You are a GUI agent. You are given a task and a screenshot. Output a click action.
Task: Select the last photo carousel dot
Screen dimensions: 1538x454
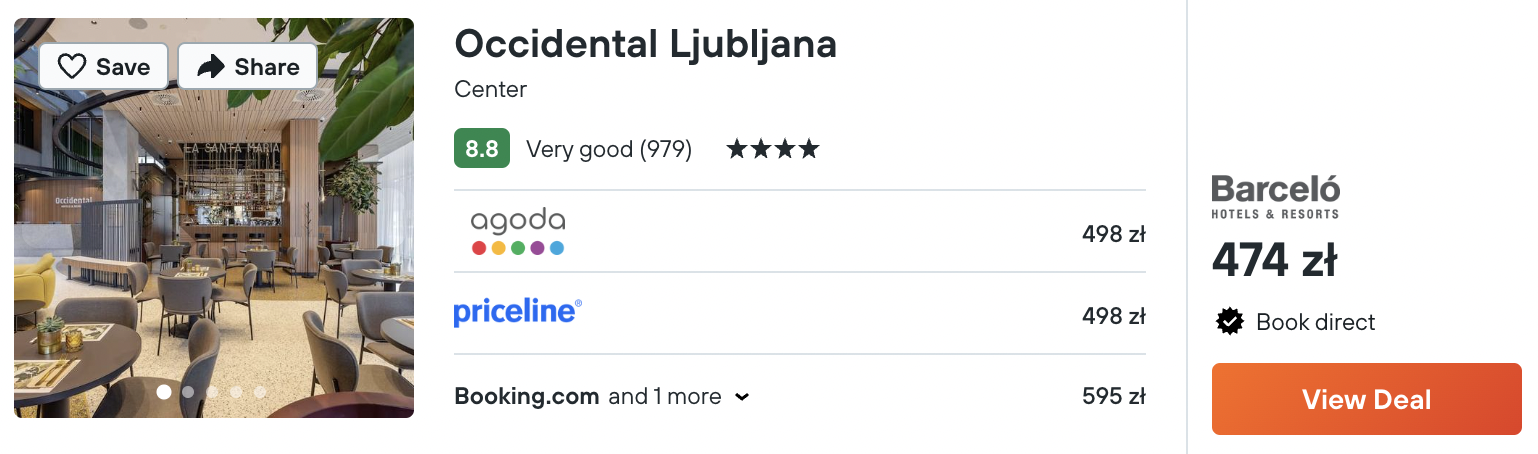point(260,392)
